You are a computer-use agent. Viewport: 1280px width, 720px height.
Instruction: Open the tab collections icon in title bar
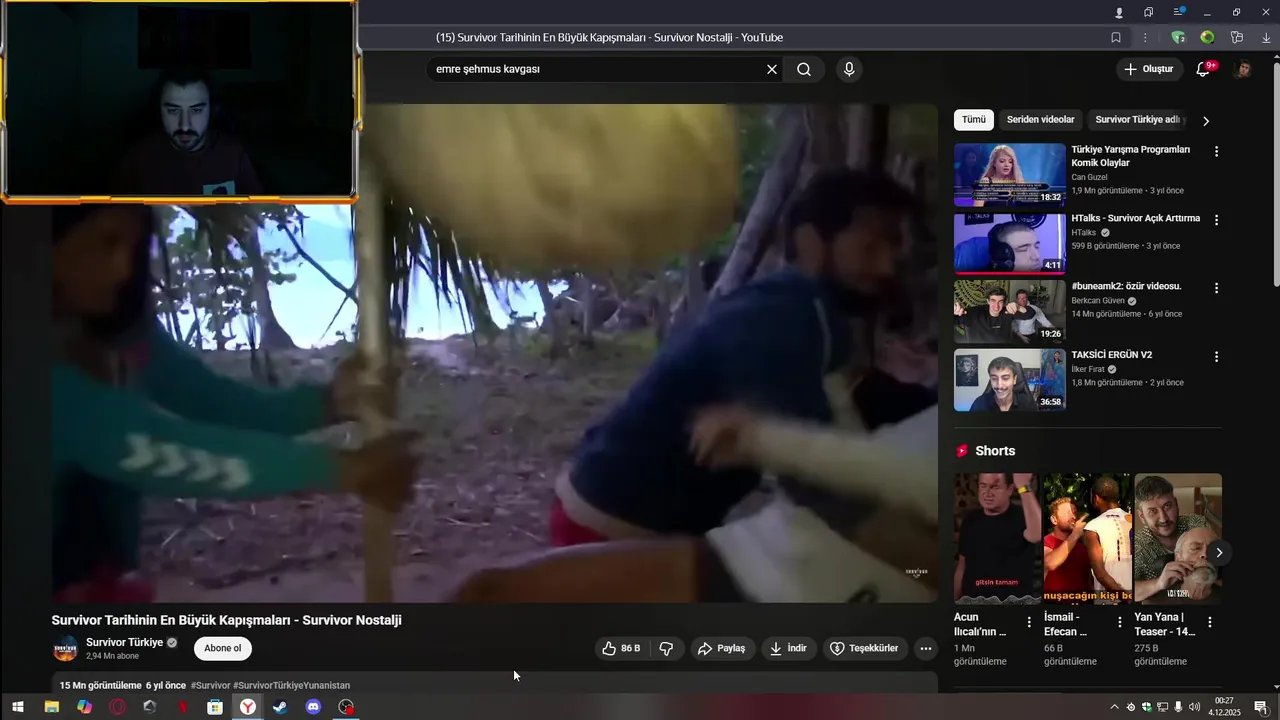point(1149,12)
